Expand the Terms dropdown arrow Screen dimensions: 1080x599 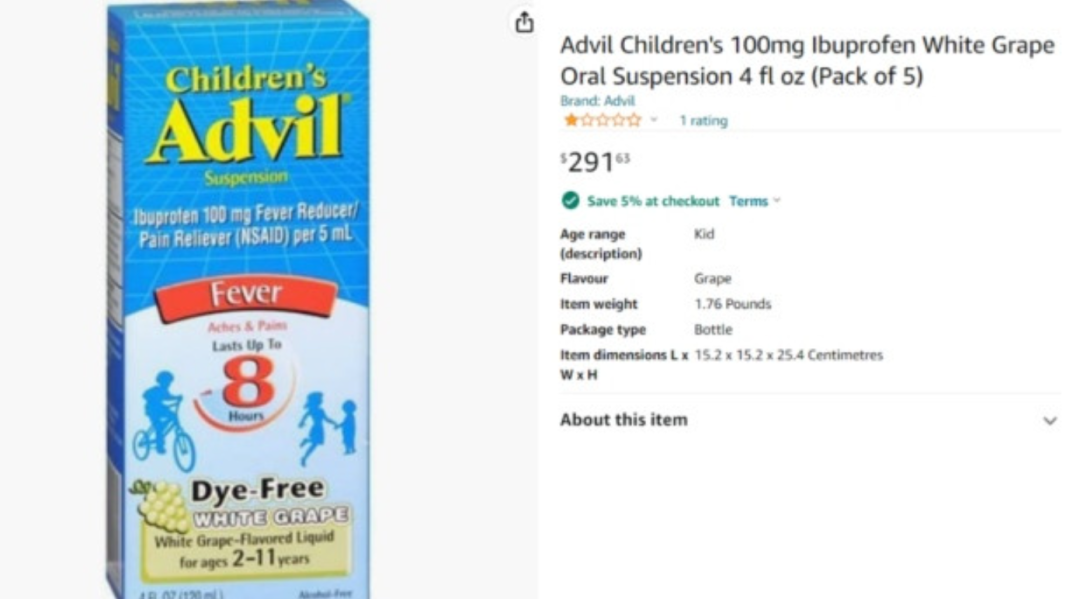coord(777,201)
